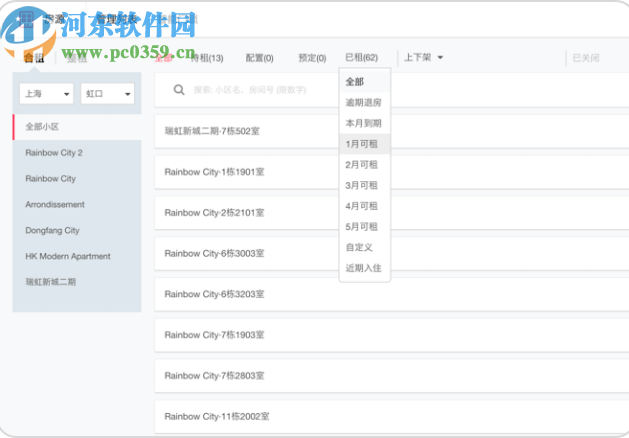
Task: Open Rainbow City-6栋3003室 listing
Action: click(x=392, y=253)
